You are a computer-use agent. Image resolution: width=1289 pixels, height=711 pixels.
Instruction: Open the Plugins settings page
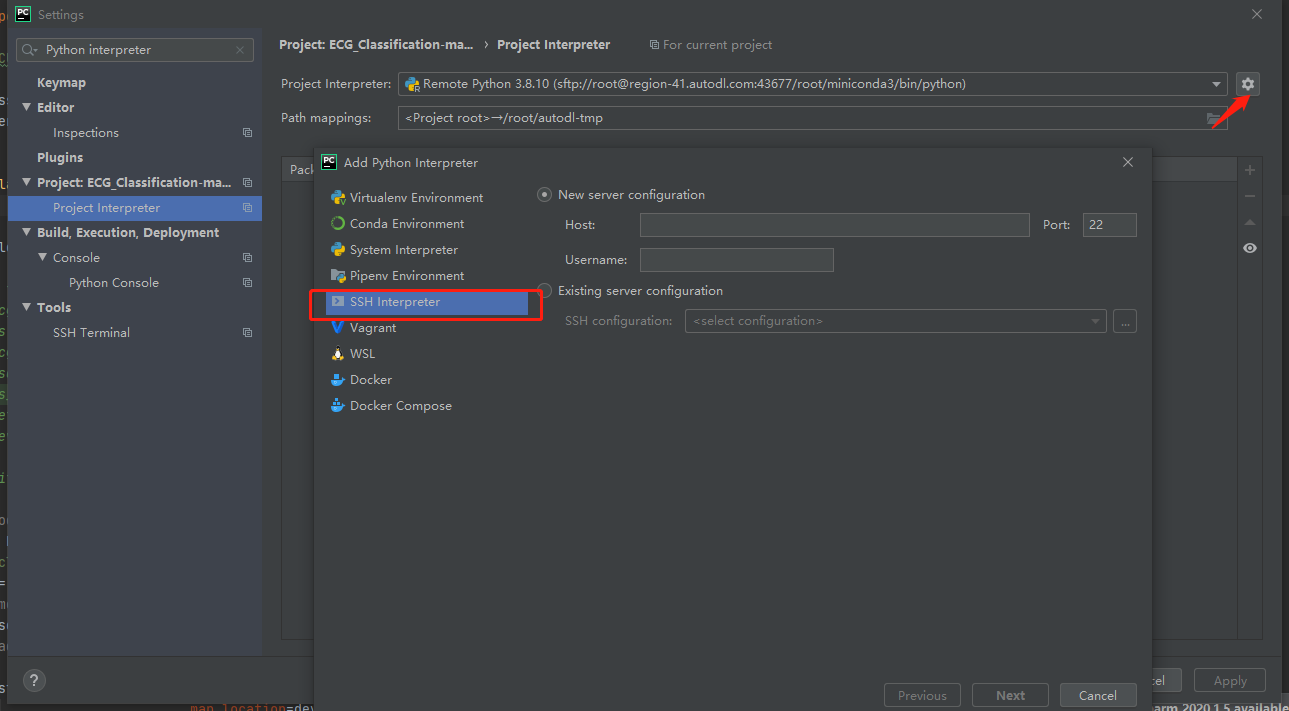pos(60,158)
